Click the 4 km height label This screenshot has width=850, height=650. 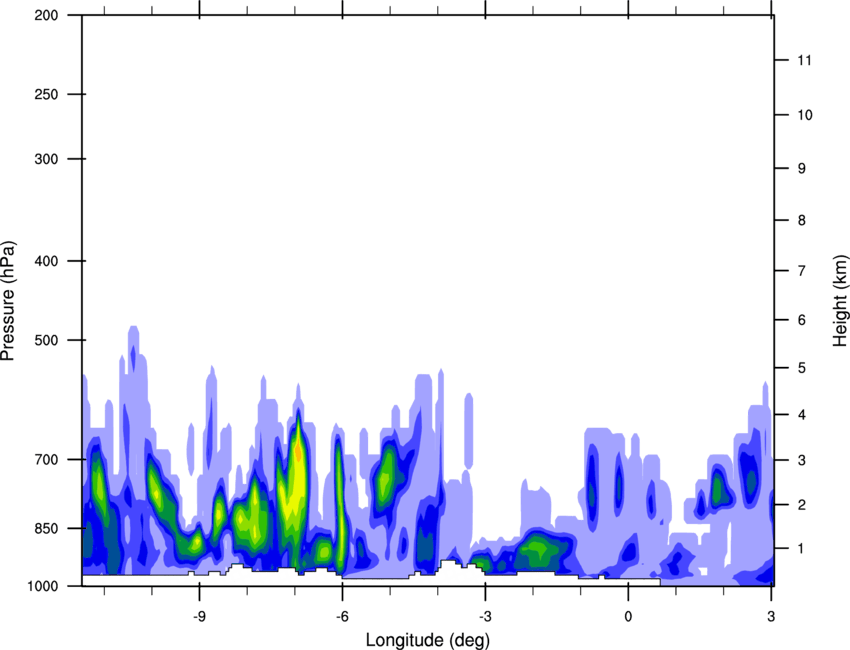coord(802,415)
